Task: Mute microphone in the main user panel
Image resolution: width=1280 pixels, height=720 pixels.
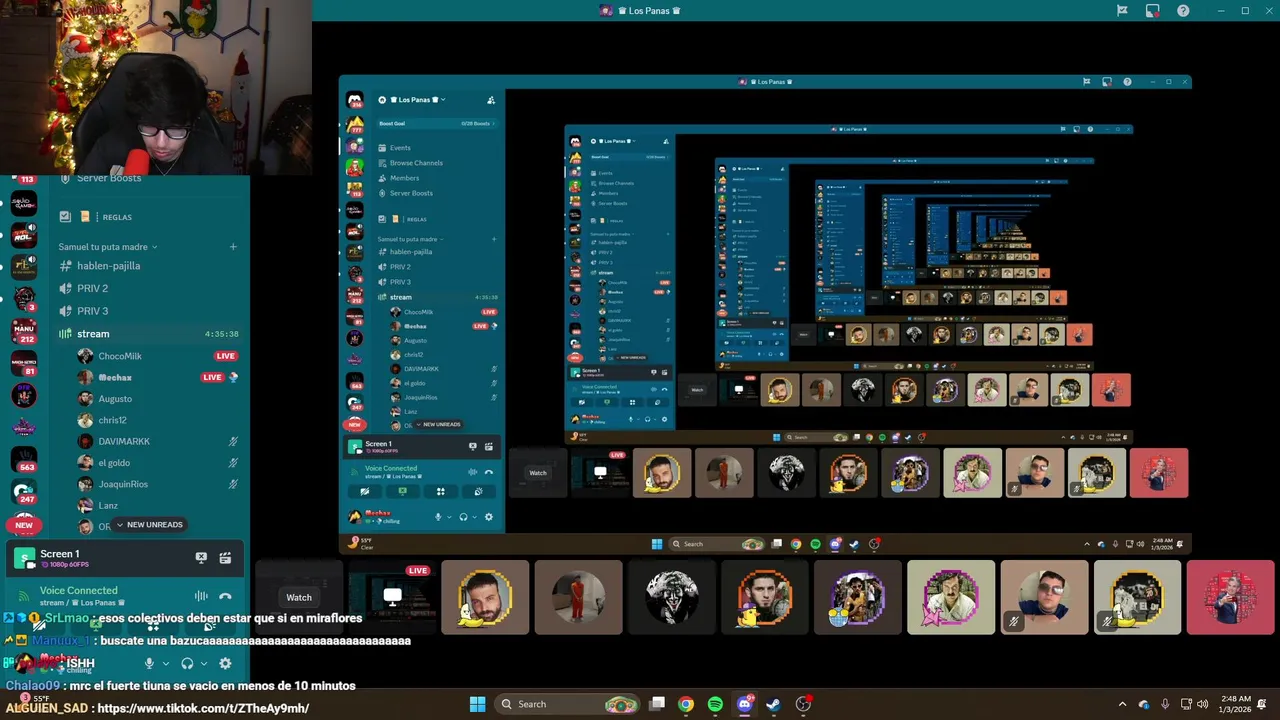Action: click(x=149, y=663)
